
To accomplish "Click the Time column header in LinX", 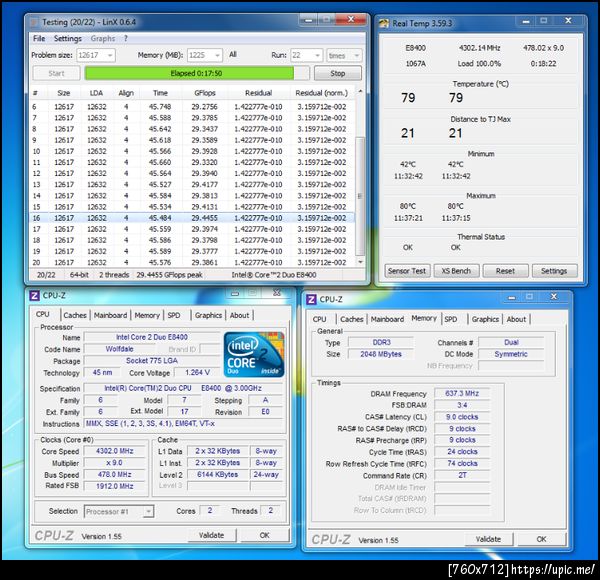I will (160, 93).
